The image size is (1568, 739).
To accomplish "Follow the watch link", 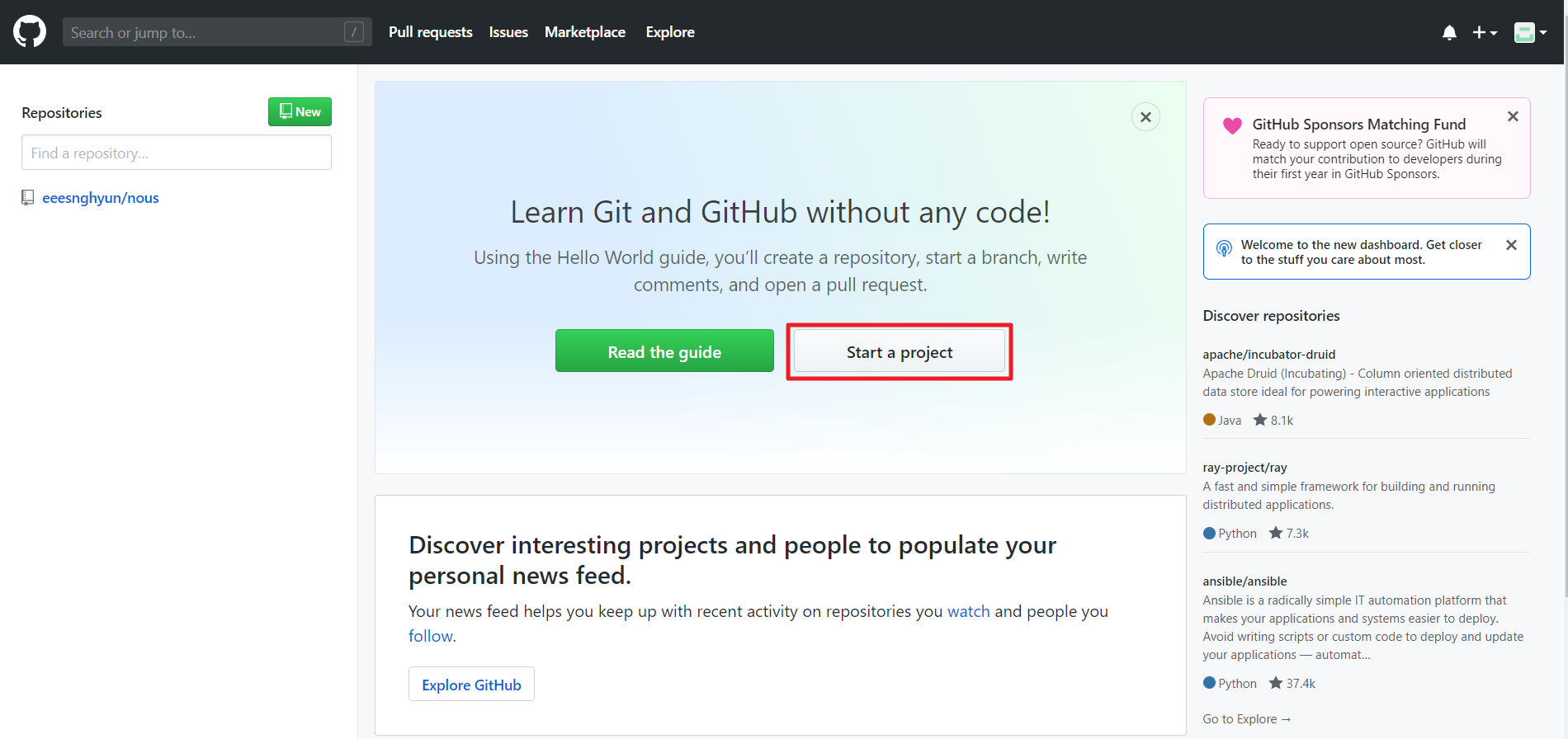I will (969, 611).
